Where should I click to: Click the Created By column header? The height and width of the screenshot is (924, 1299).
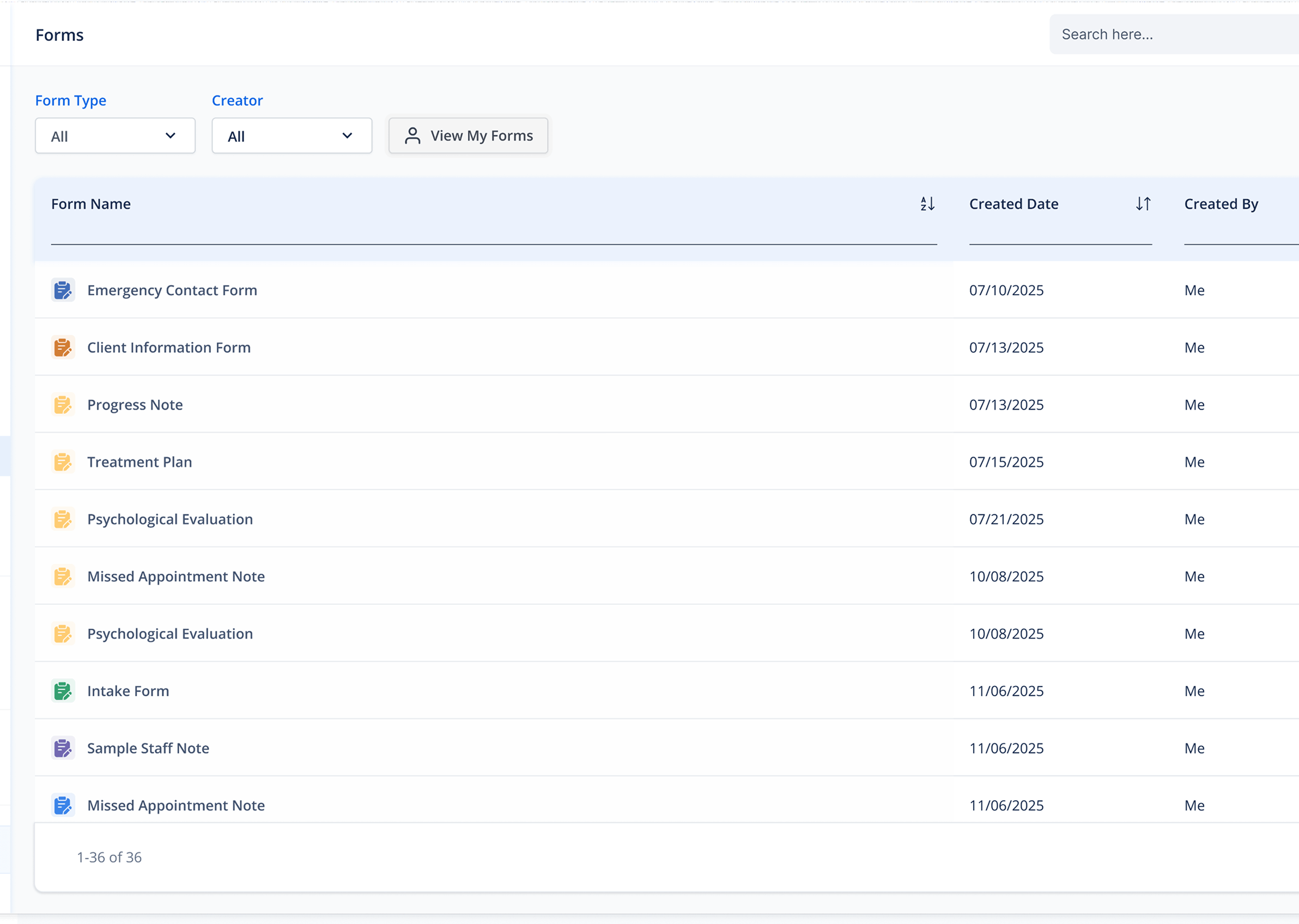click(1221, 204)
